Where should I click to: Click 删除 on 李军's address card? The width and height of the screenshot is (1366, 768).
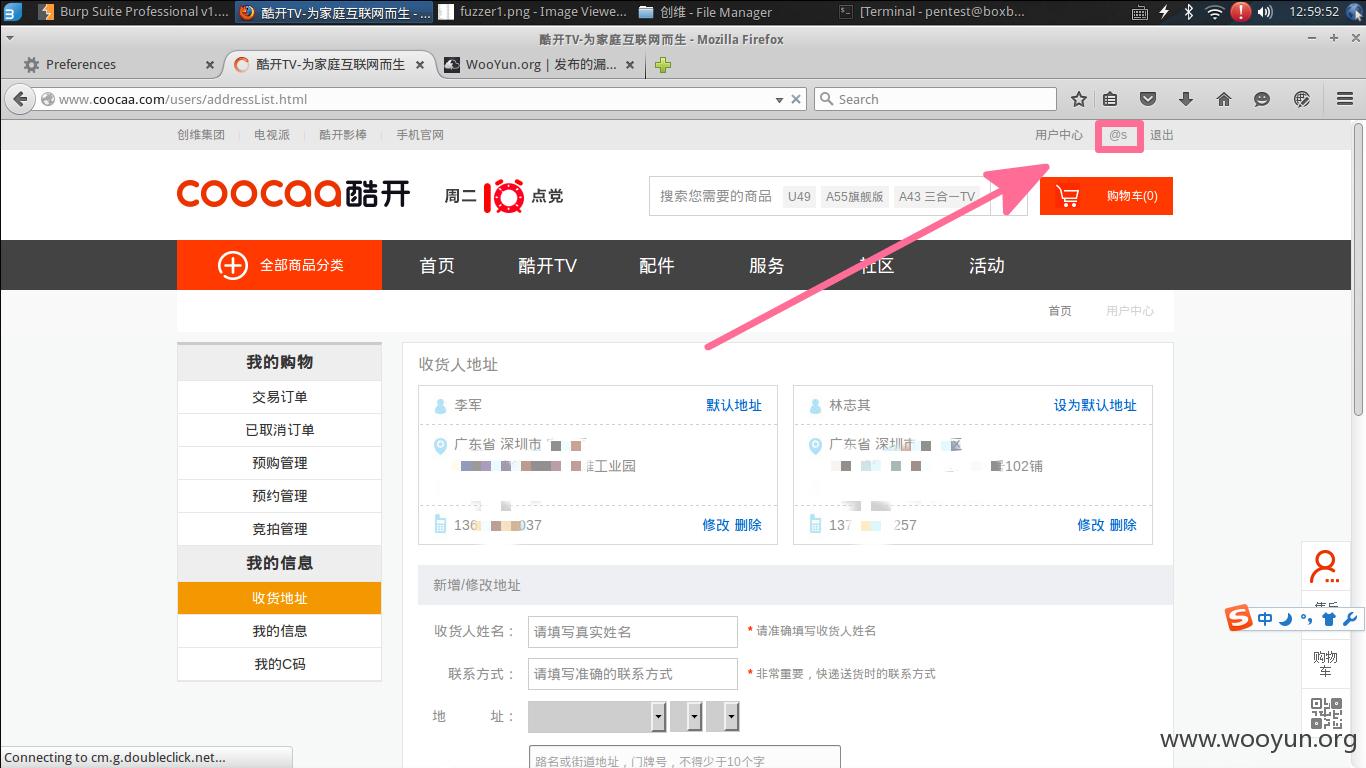[748, 525]
